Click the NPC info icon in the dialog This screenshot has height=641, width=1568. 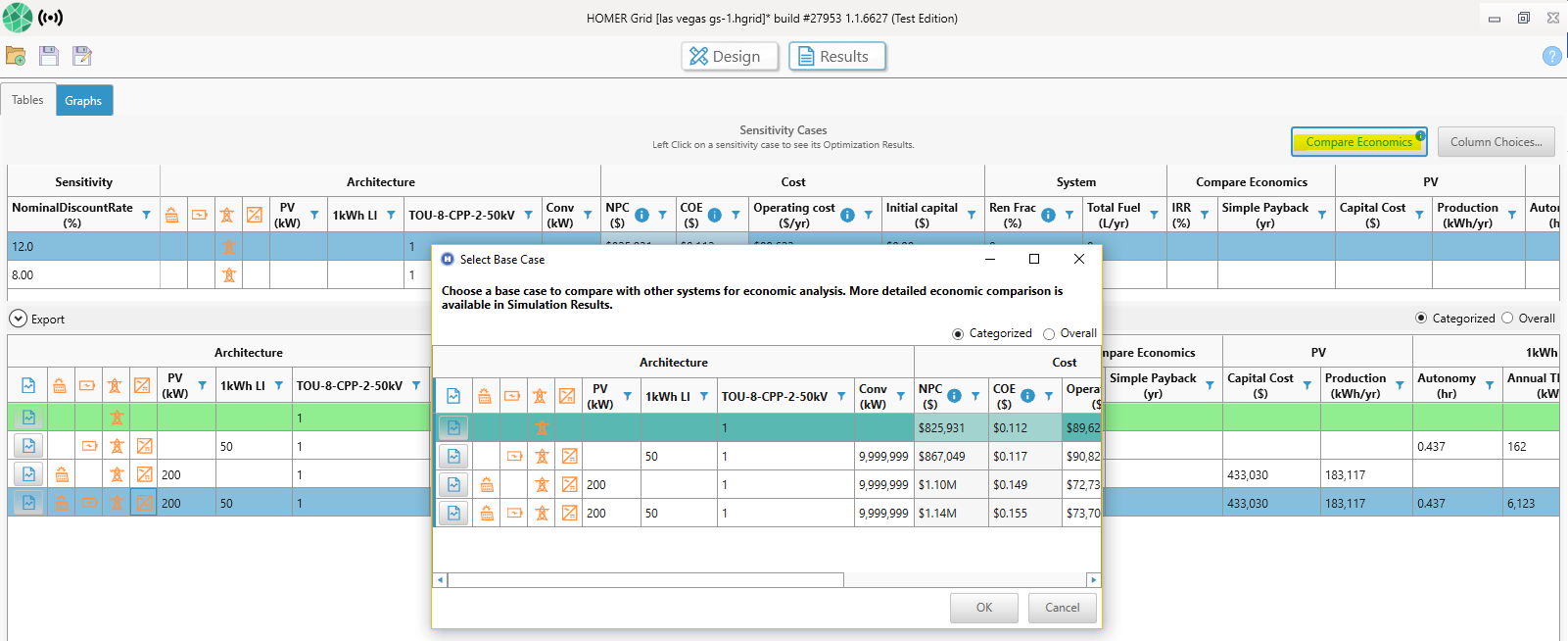(x=954, y=396)
